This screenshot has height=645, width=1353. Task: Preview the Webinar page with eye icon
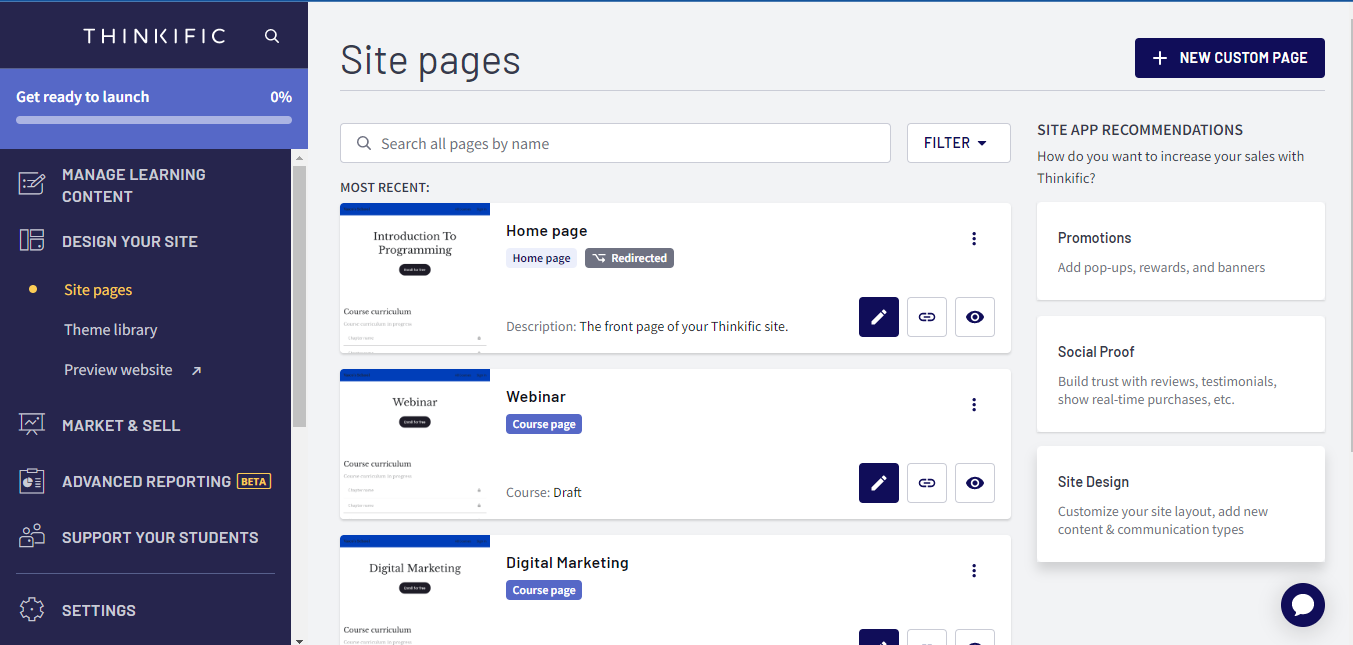tap(975, 483)
